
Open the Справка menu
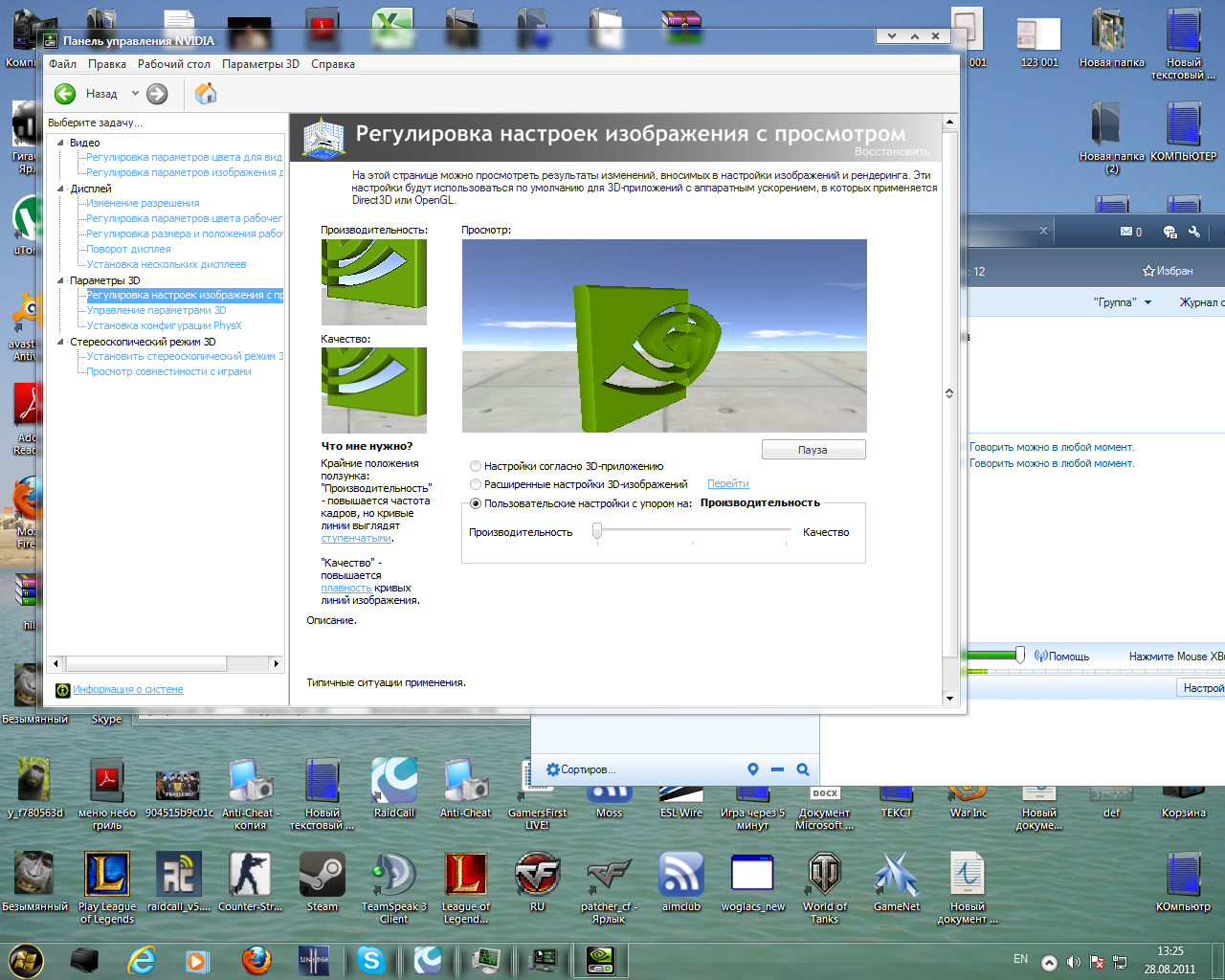pos(333,64)
